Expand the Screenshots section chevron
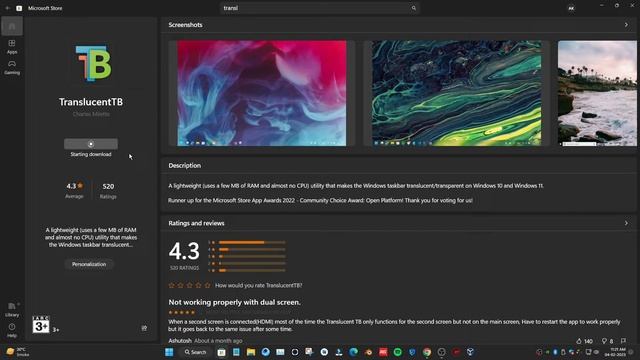The image size is (640, 360). click(x=626, y=25)
